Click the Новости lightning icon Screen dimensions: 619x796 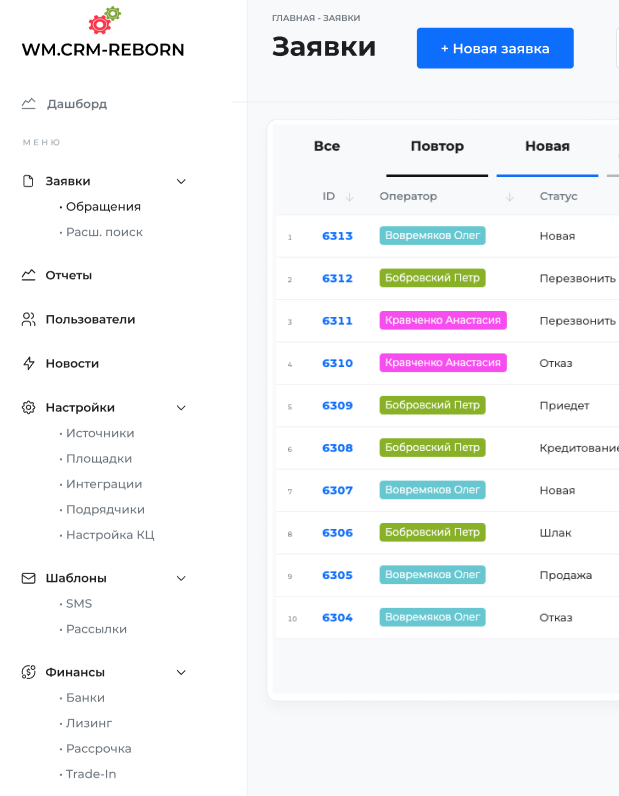[x=28, y=363]
